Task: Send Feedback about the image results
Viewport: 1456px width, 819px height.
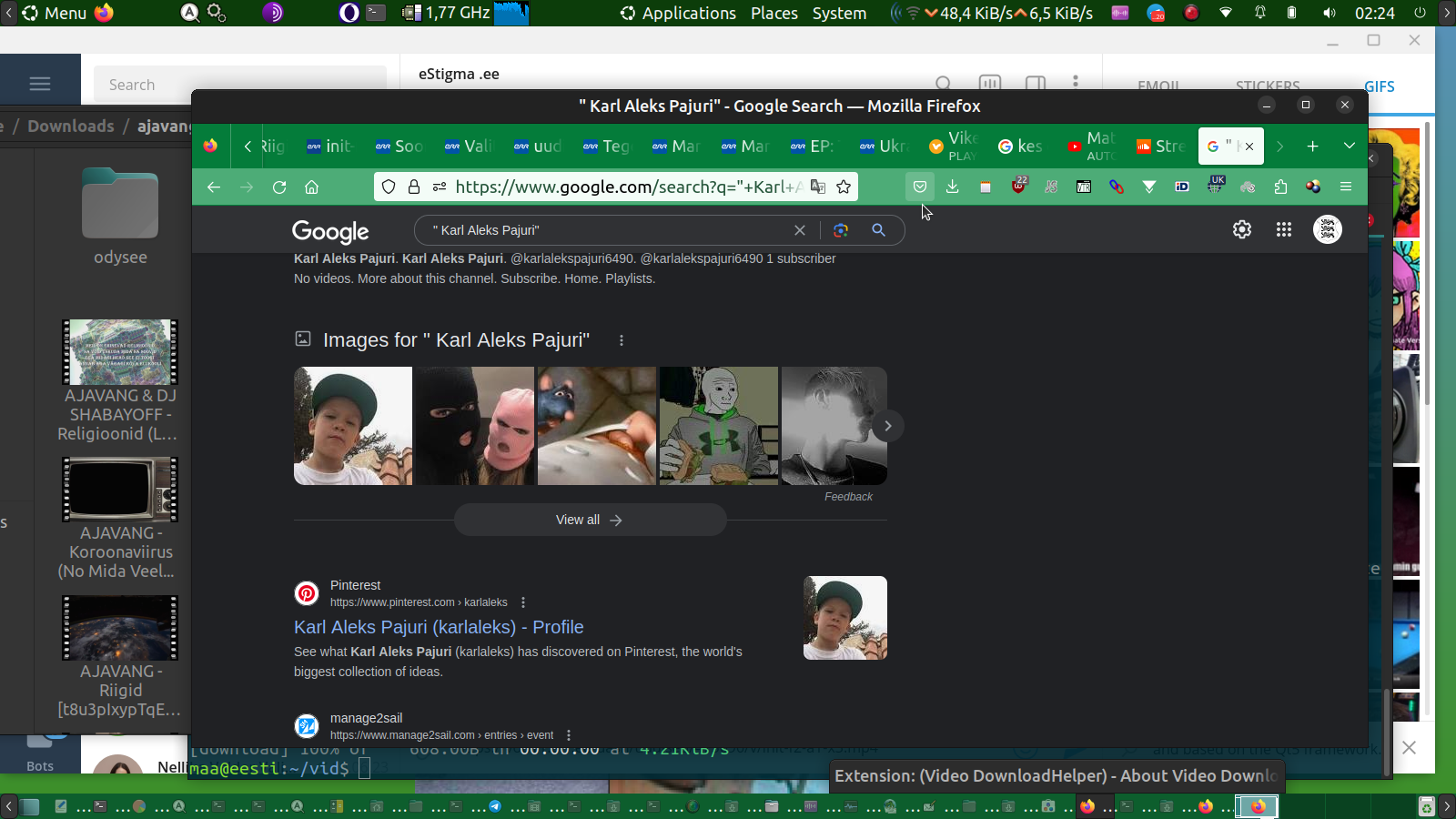Action: pyautogui.click(x=848, y=497)
